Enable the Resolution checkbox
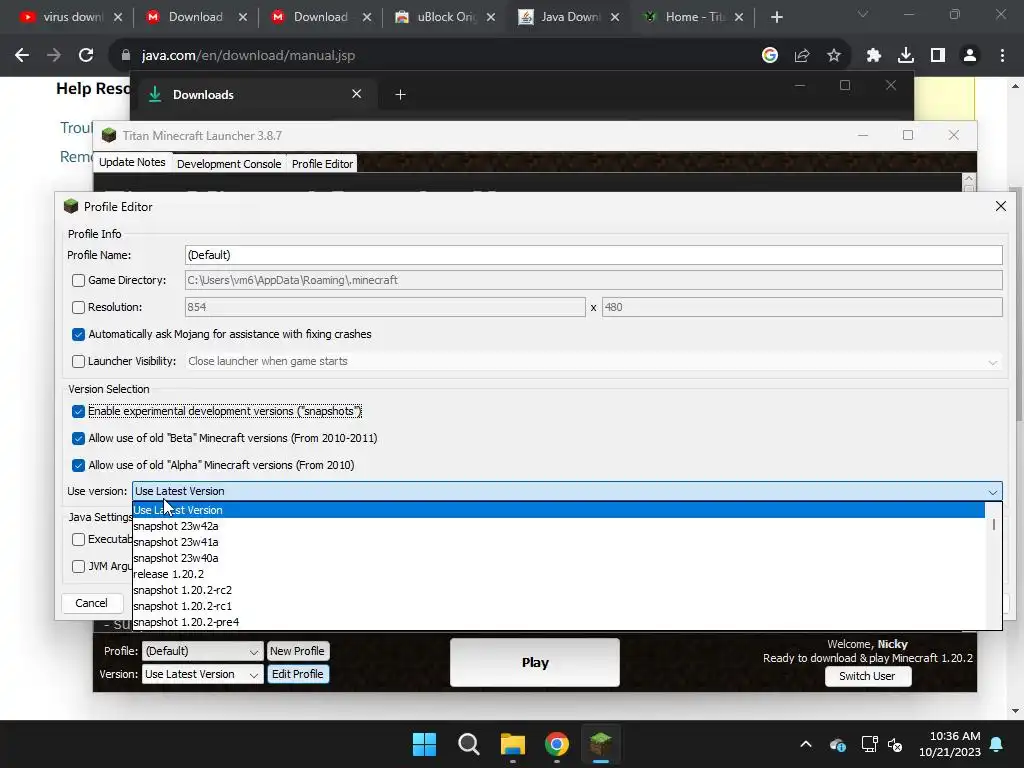This screenshot has width=1024, height=768. [x=78, y=307]
